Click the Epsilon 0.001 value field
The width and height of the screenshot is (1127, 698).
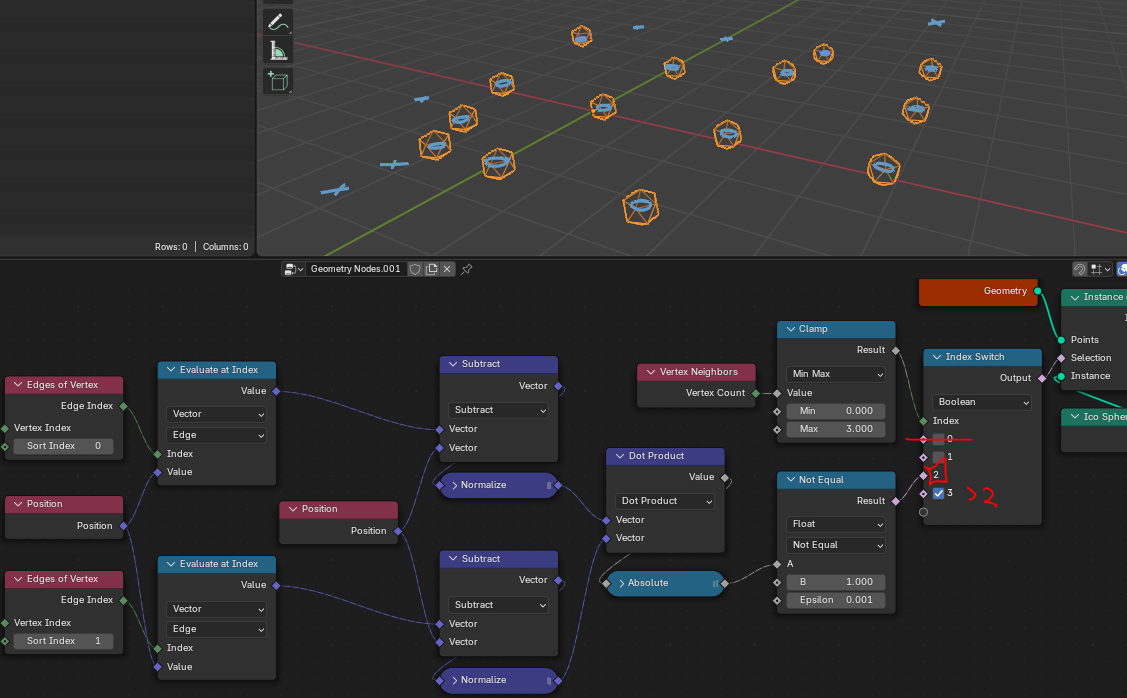pos(836,600)
